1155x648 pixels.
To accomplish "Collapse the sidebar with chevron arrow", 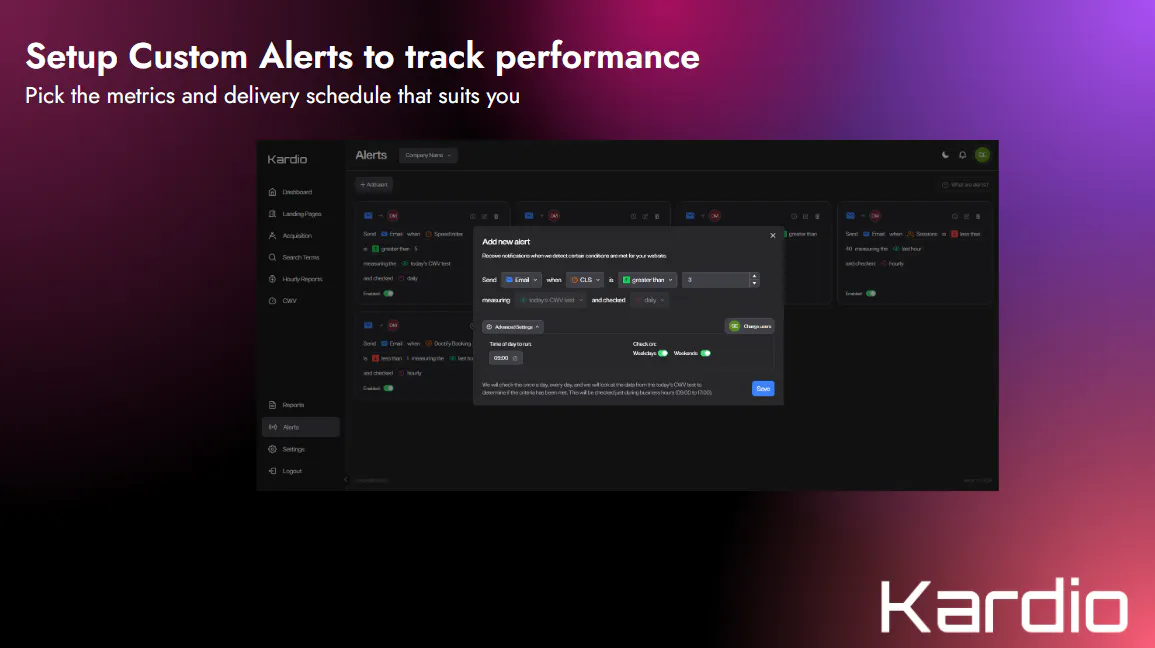I will point(345,480).
